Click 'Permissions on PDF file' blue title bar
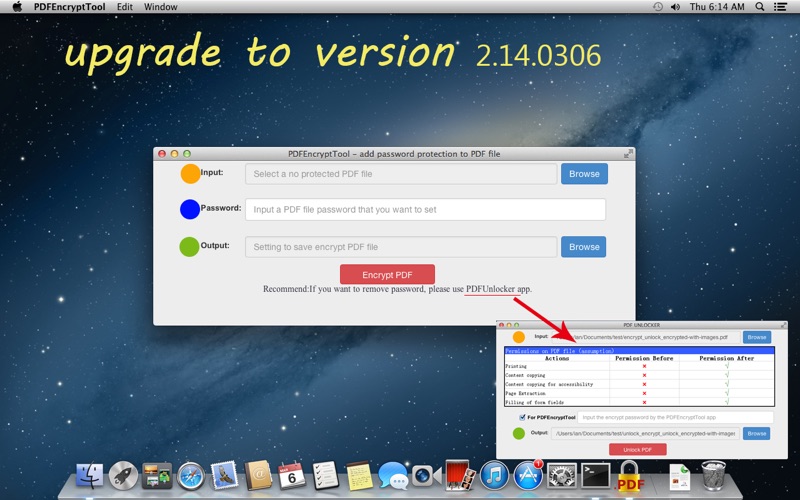Image resolution: width=800 pixels, height=500 pixels. pos(639,351)
